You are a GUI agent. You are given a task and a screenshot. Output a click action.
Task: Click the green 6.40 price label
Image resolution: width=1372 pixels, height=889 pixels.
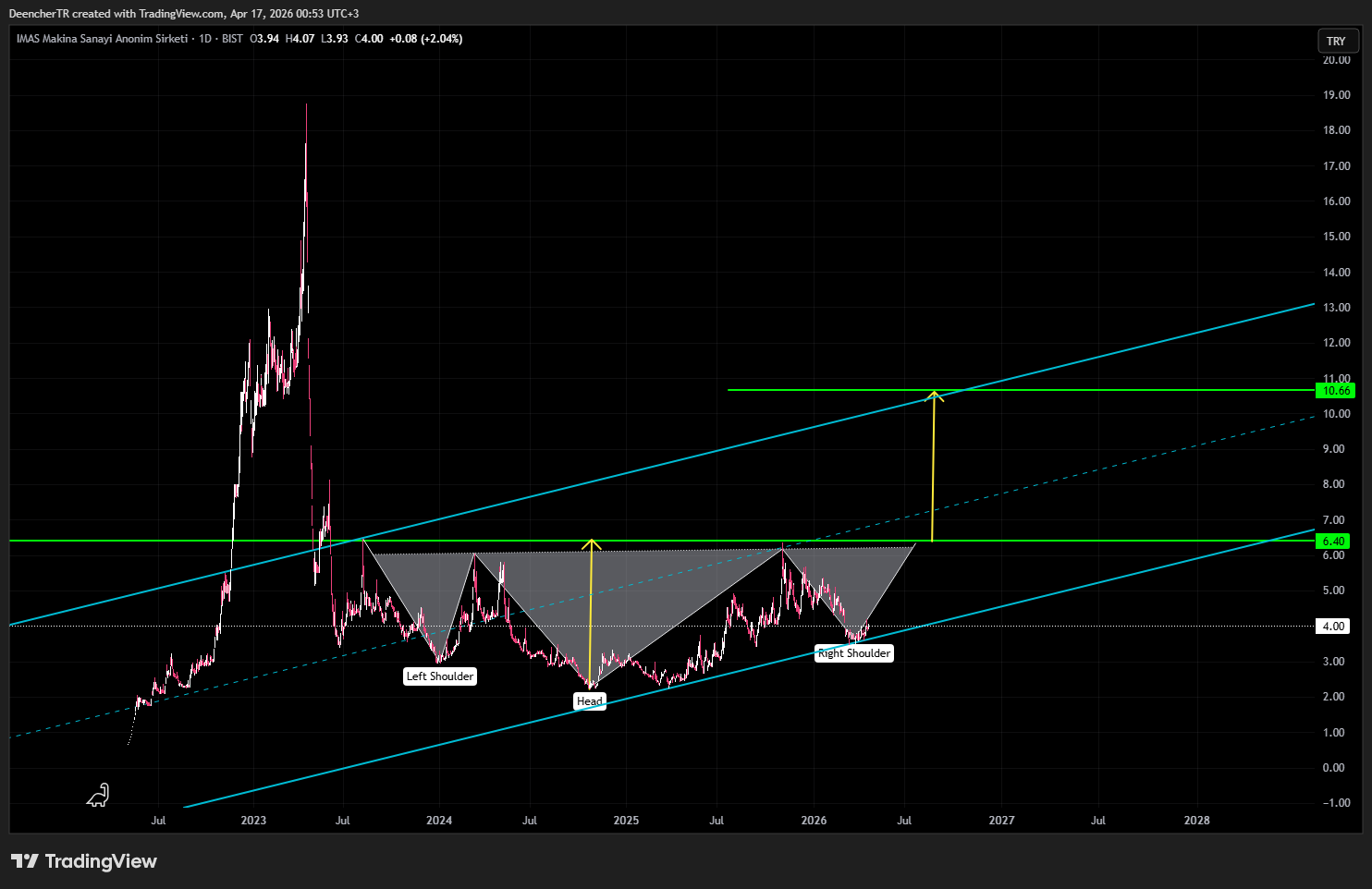click(x=1334, y=542)
